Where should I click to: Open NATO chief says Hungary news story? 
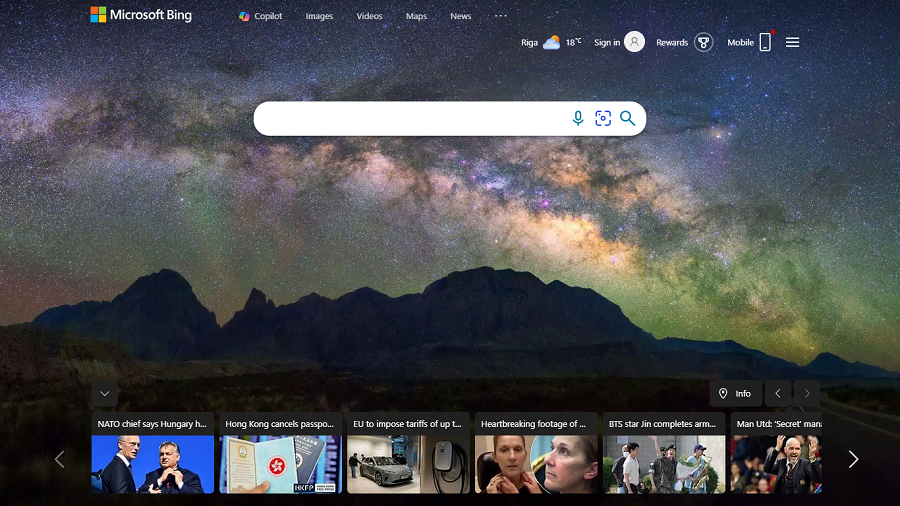click(x=152, y=452)
